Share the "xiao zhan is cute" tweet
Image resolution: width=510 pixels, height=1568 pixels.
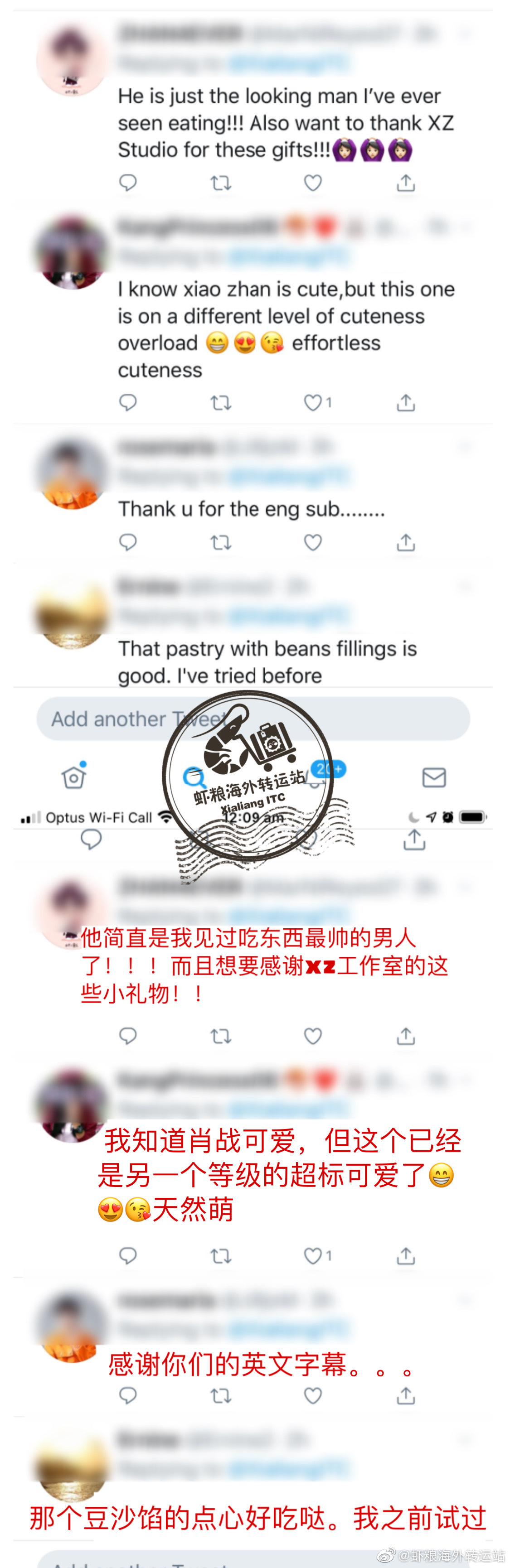click(406, 402)
